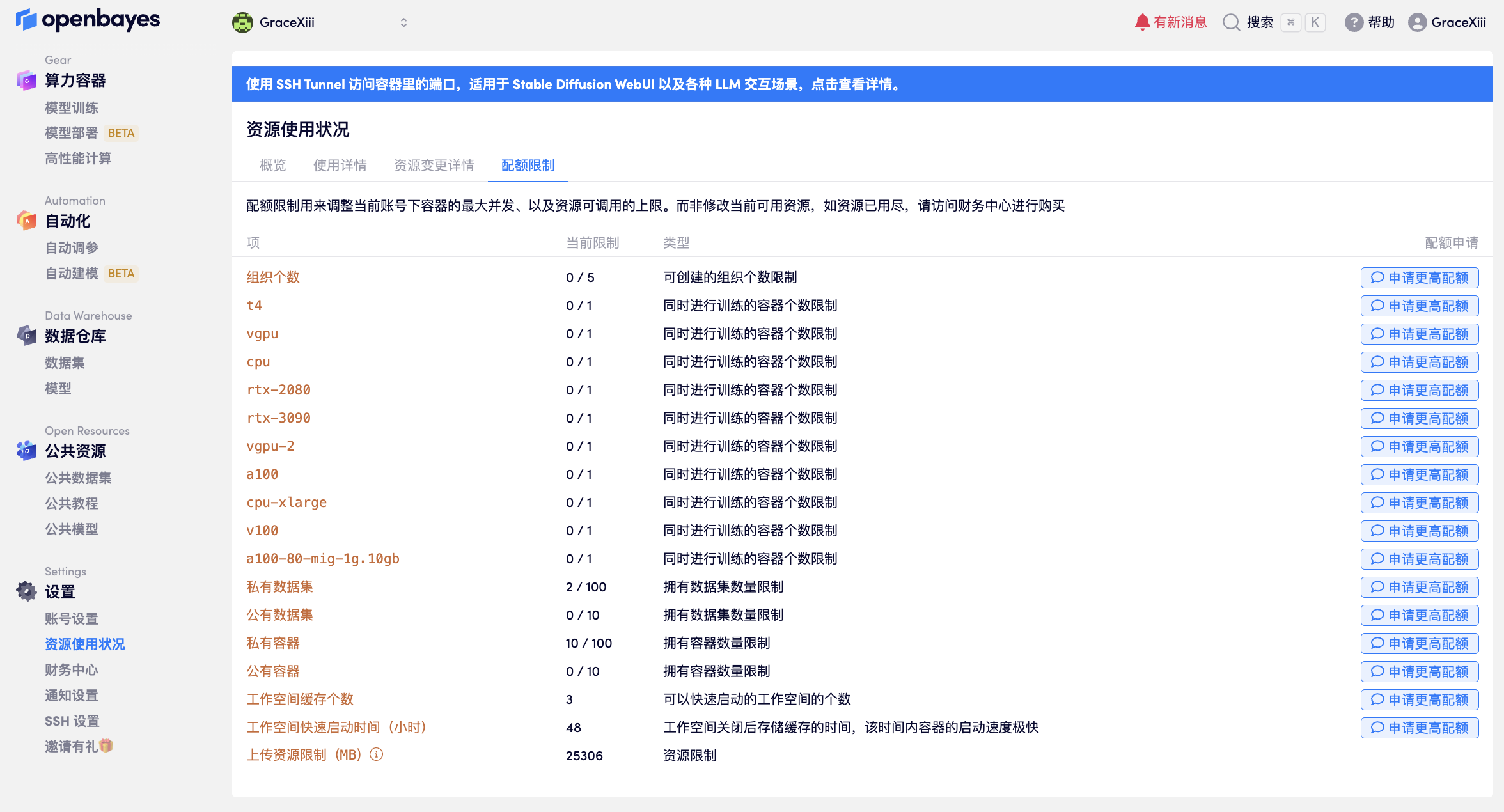This screenshot has height=812, width=1504.
Task: Switch to the 资源变更详情 tab
Action: 434,166
